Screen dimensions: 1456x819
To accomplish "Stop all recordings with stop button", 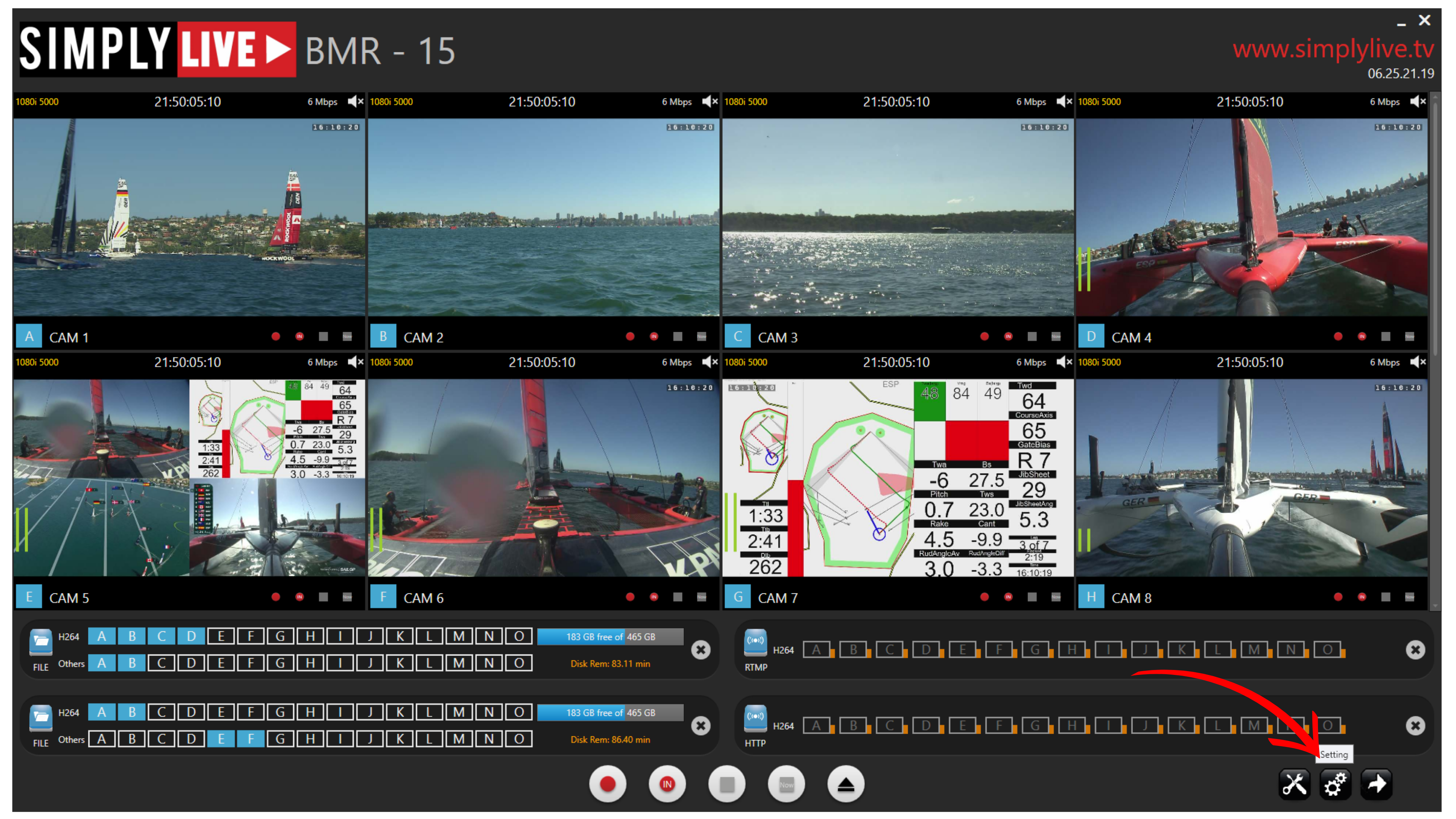I will (x=727, y=784).
